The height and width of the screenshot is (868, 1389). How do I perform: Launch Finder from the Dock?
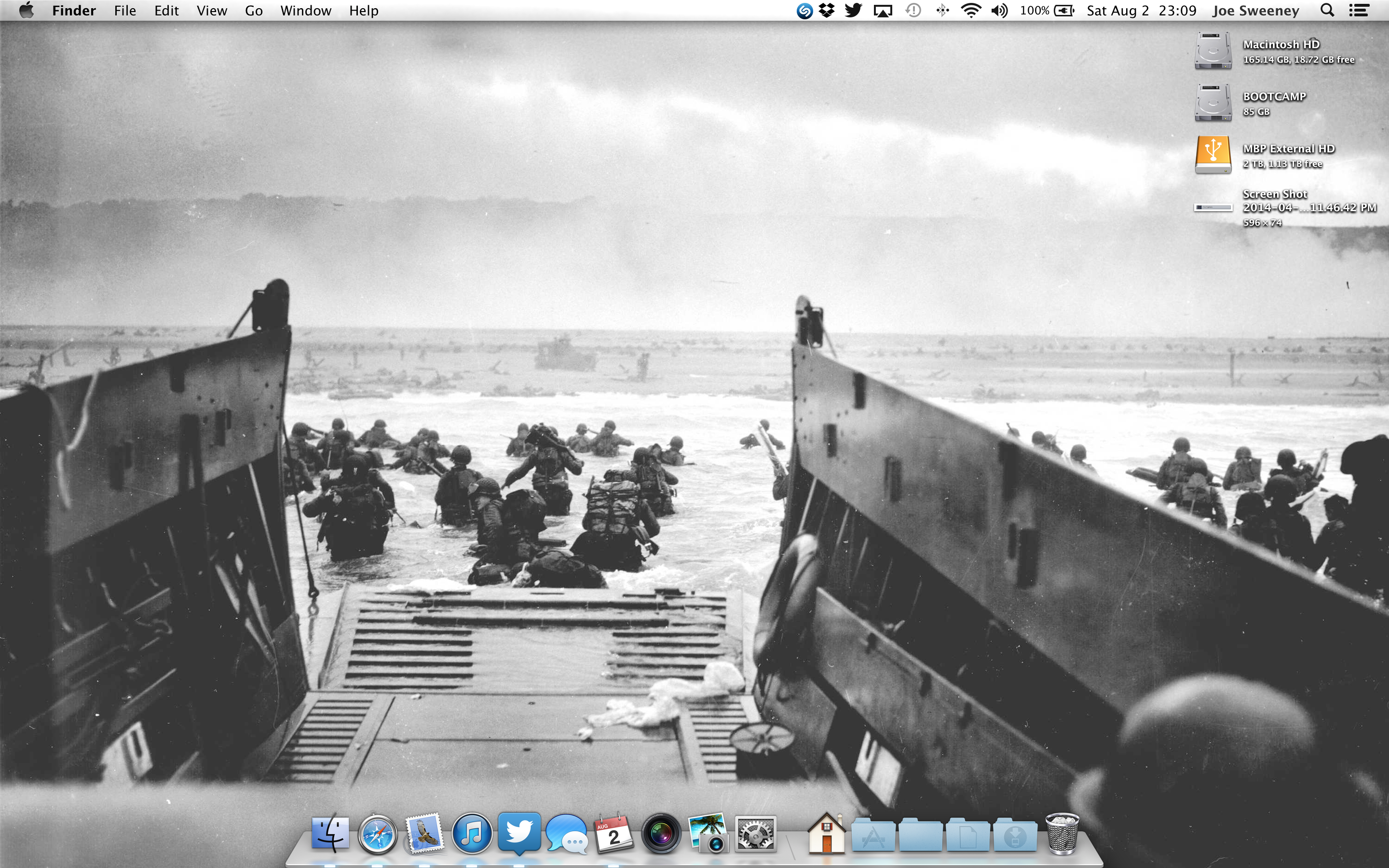(x=330, y=834)
